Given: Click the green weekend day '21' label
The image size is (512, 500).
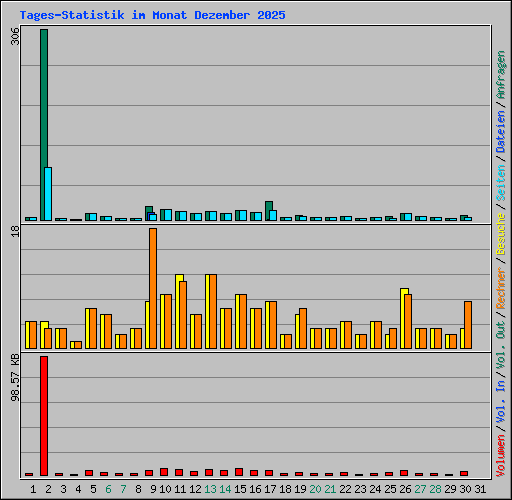Looking at the screenshot, I should 330,489.
